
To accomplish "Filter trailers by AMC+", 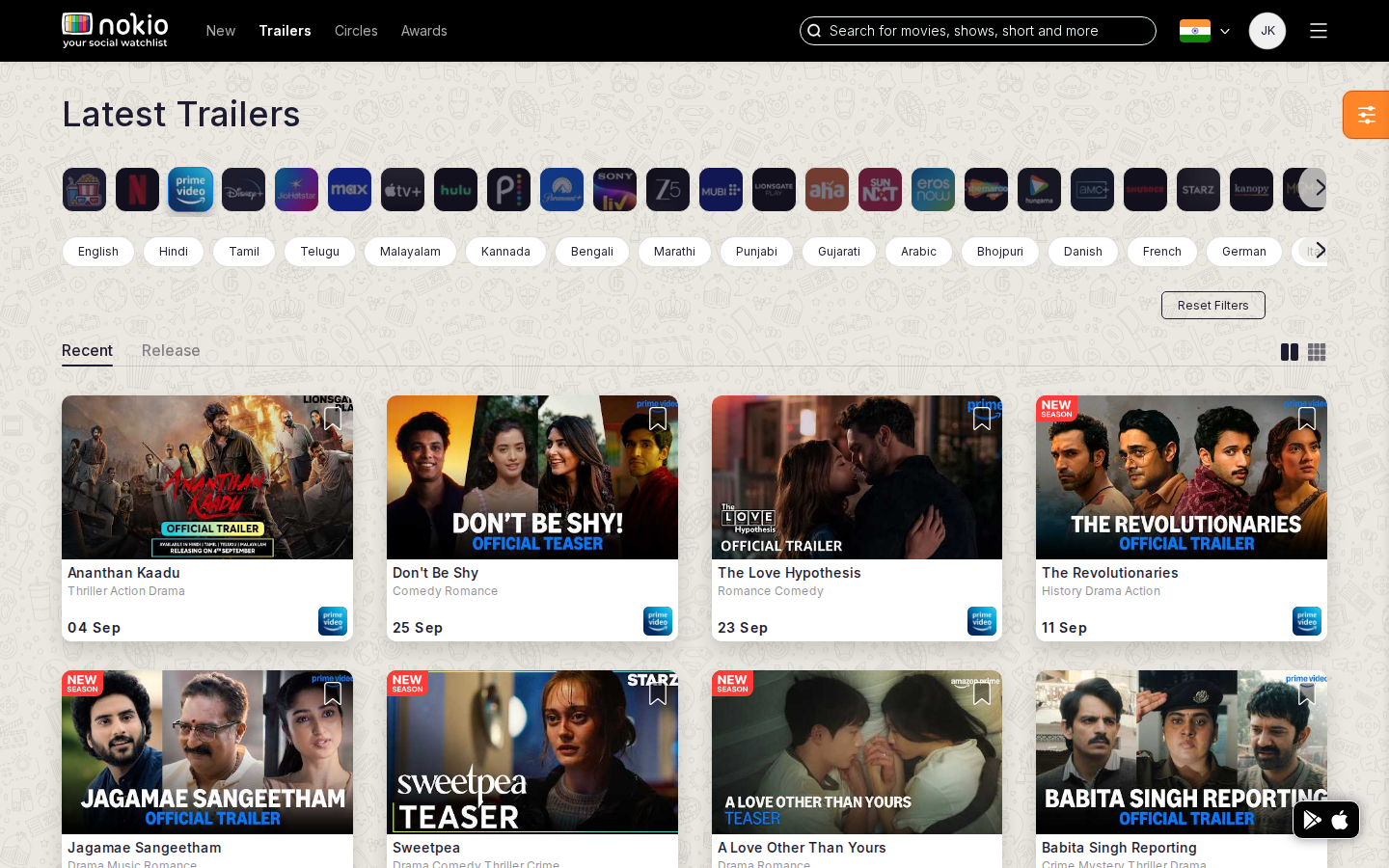I will coord(1092,190).
